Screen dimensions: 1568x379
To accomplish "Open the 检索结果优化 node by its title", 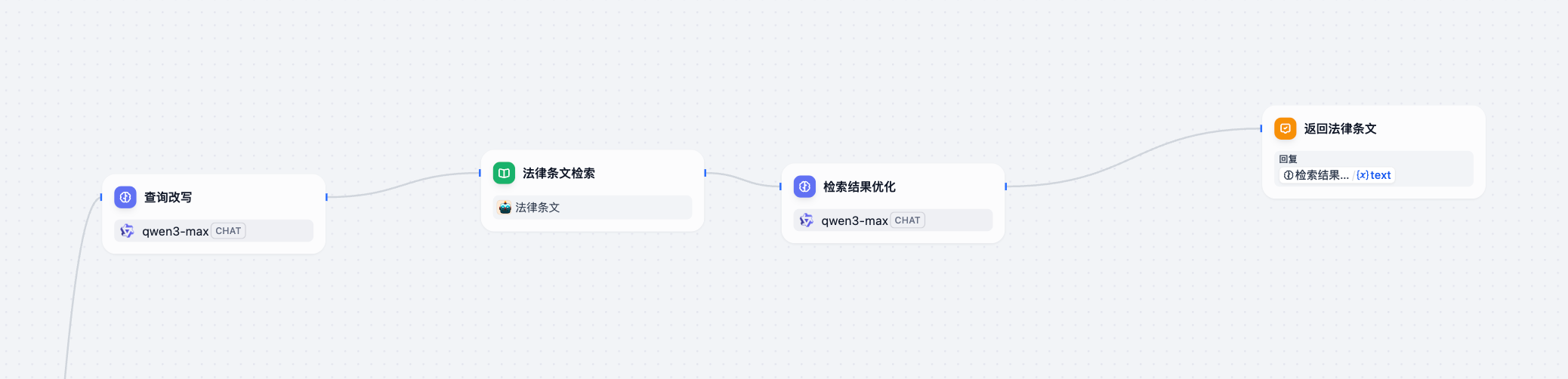I will pyautogui.click(x=859, y=186).
